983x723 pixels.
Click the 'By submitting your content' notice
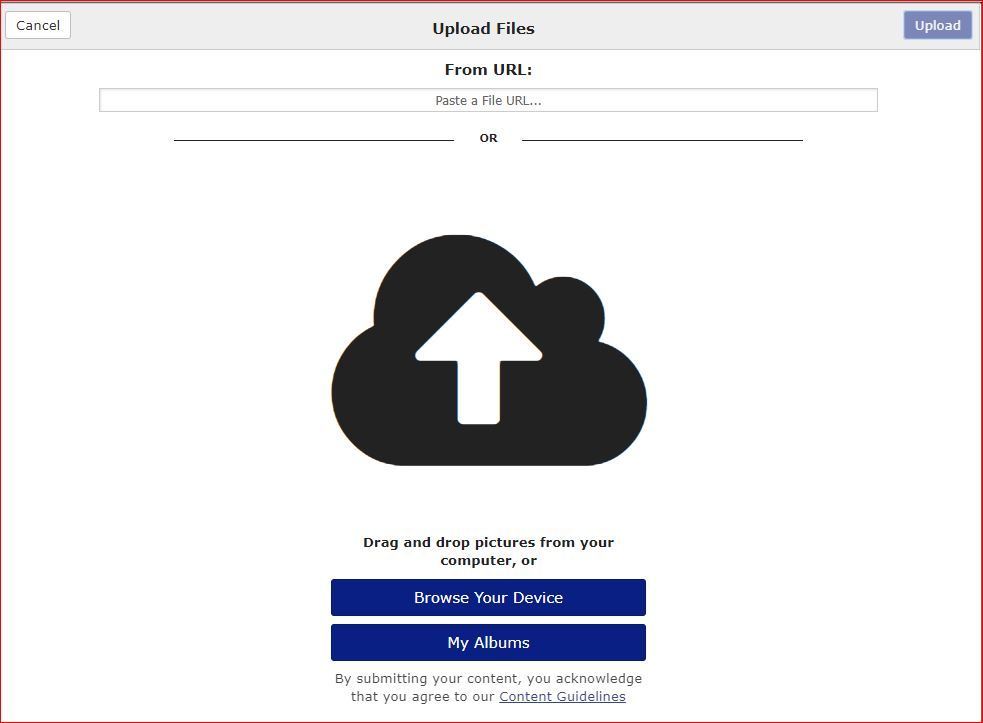[x=488, y=678]
